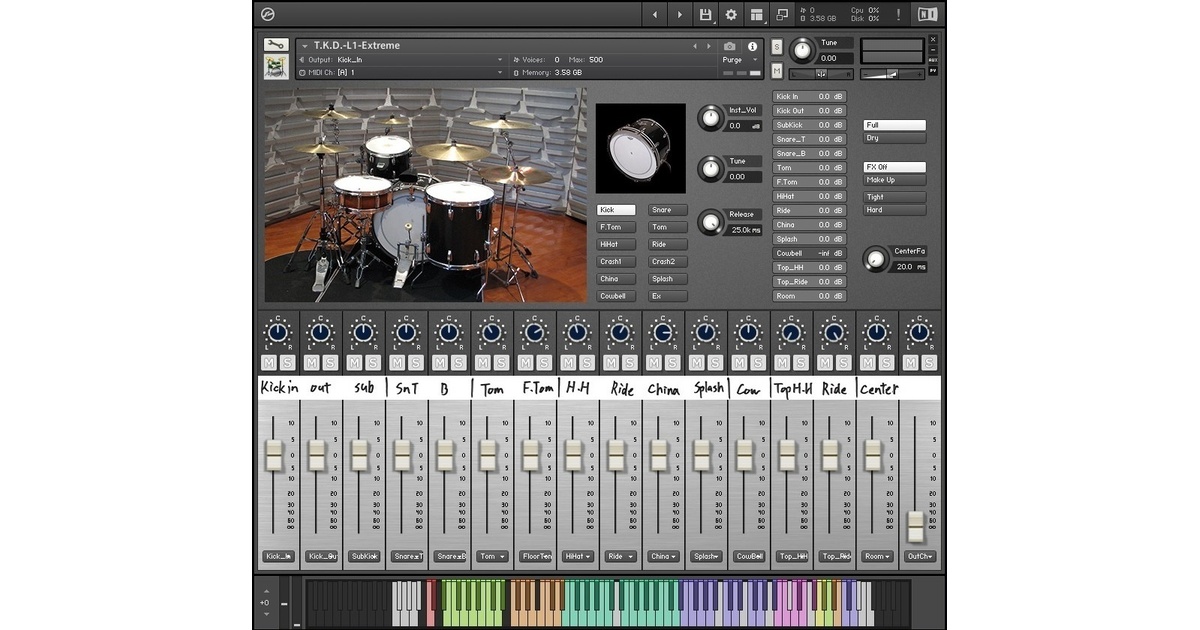Click the Make Up button
This screenshot has height=630, width=1200.
pos(895,180)
